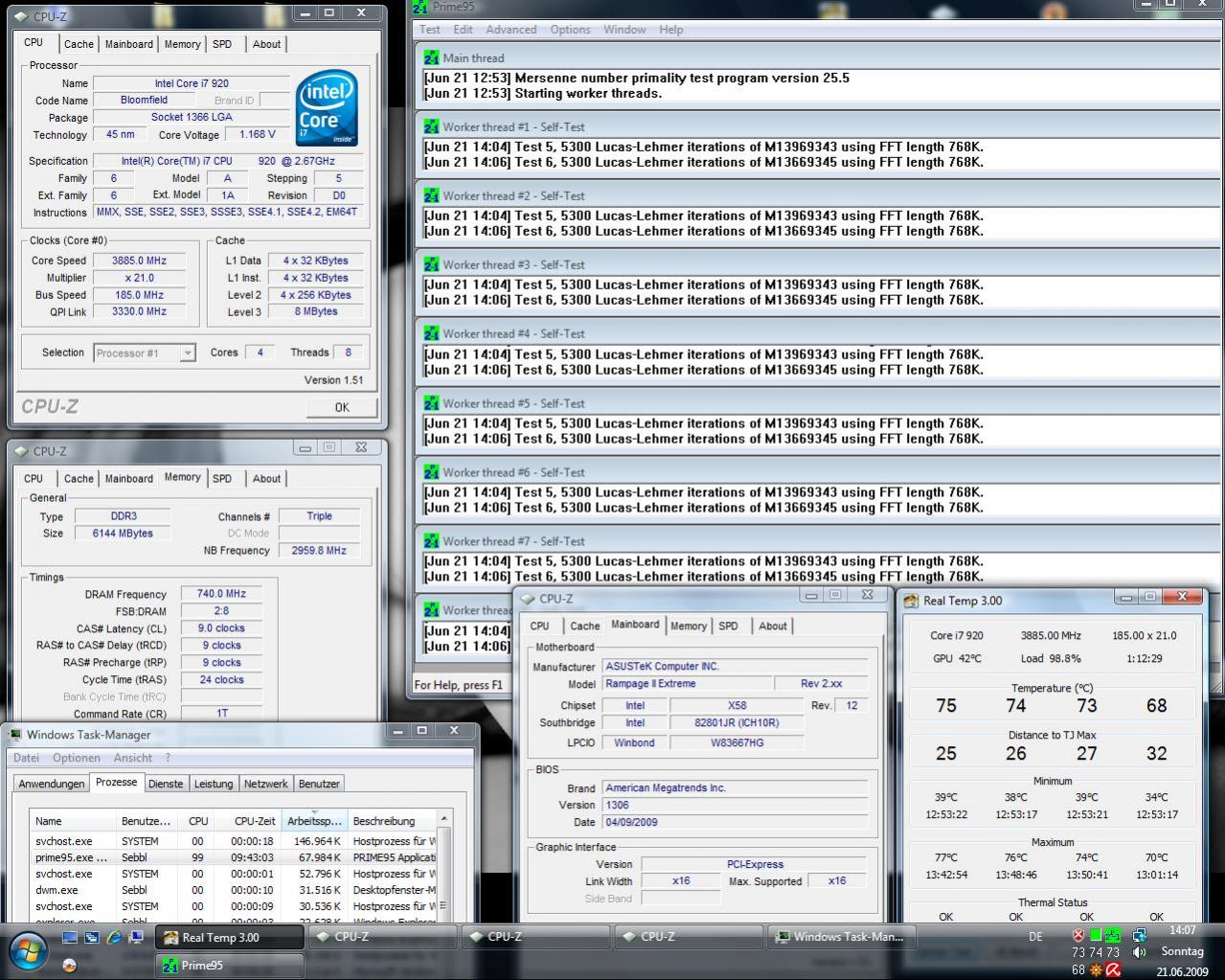Open the Advanced menu in Prime95
The image size is (1225, 980).
(x=510, y=30)
